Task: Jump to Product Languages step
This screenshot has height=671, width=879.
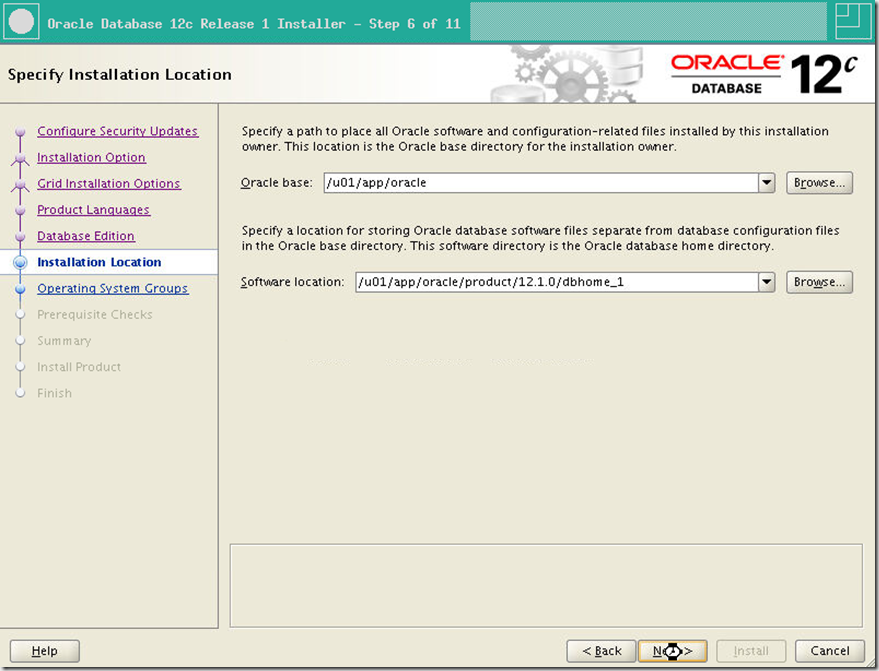Action: click(93, 210)
